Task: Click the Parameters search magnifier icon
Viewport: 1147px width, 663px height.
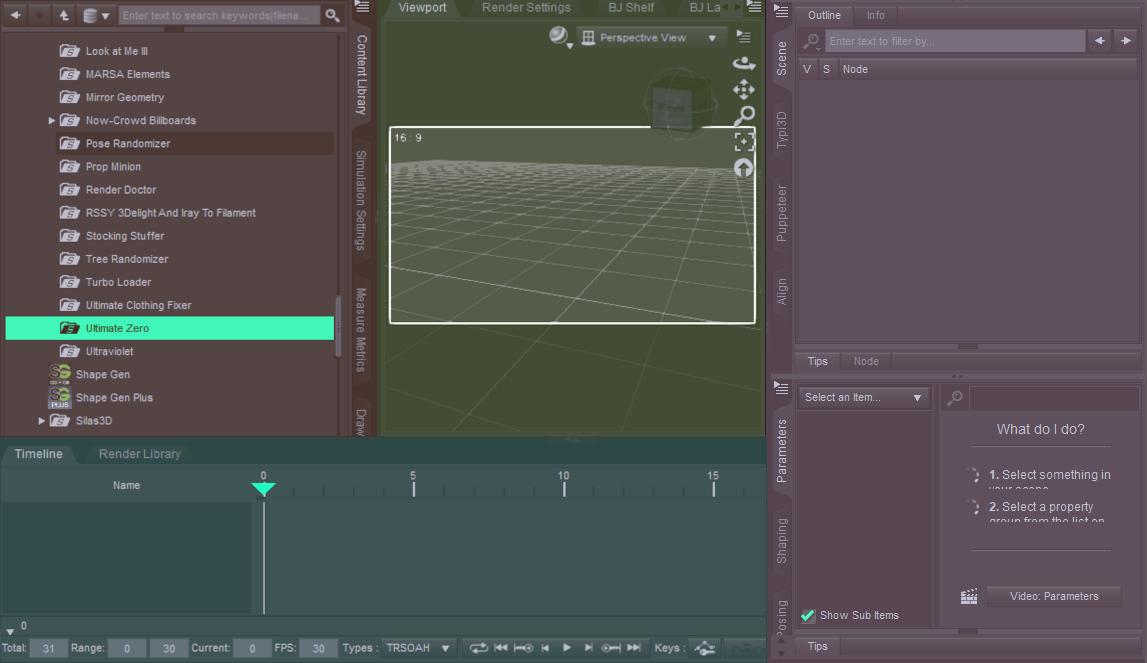Action: pos(955,398)
